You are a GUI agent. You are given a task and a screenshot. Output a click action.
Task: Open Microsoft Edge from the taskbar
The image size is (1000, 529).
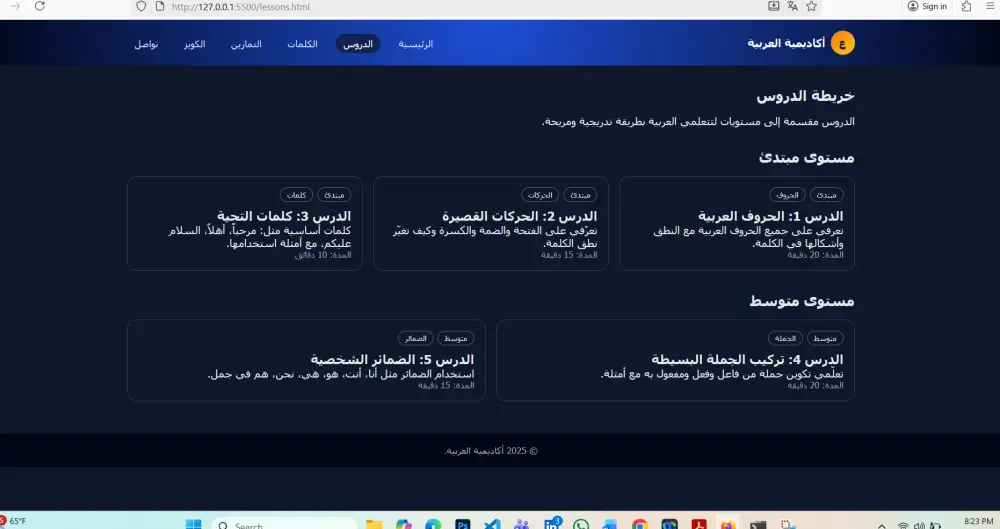[x=433, y=525]
